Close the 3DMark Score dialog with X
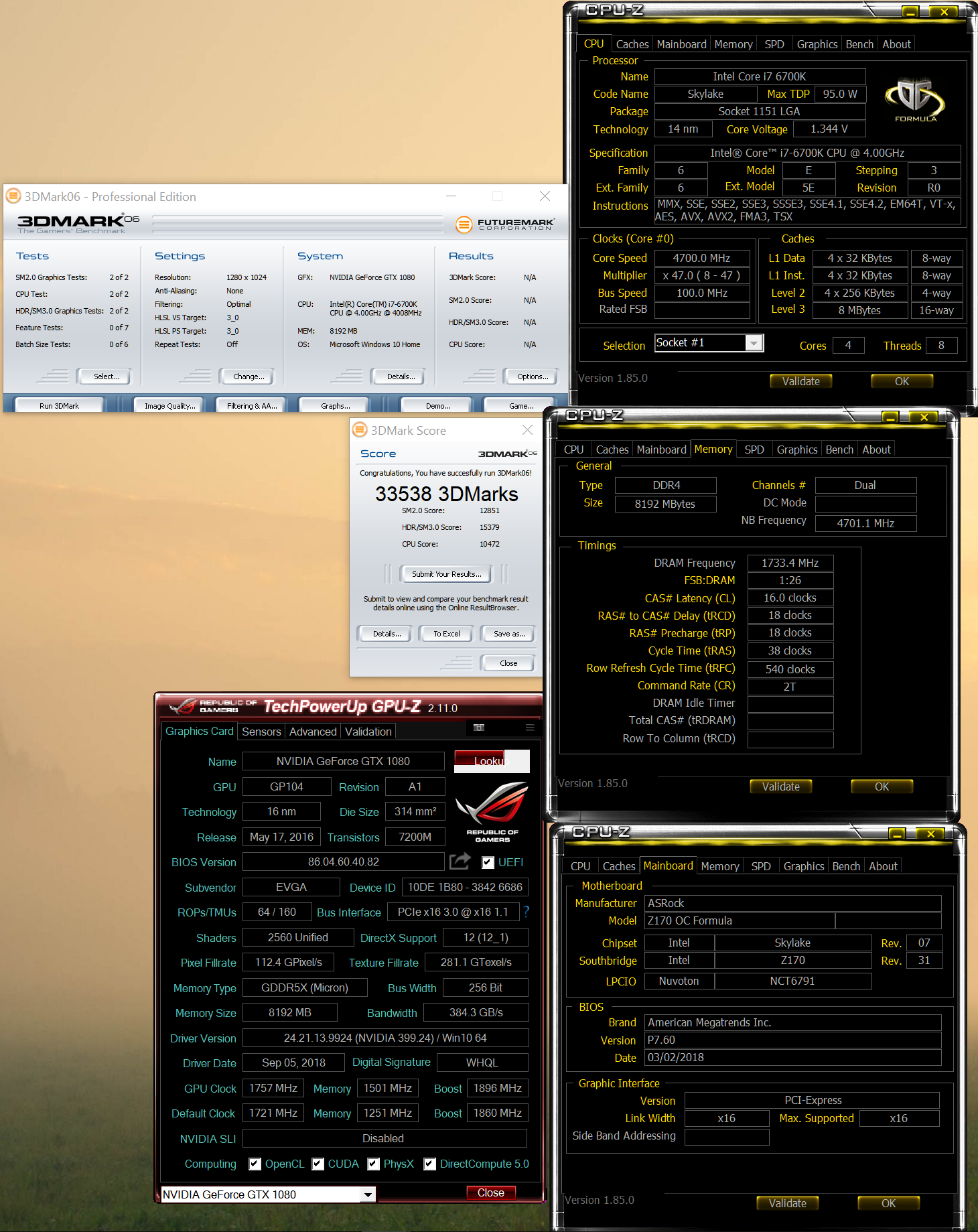This screenshot has width=978, height=1232. click(528, 430)
